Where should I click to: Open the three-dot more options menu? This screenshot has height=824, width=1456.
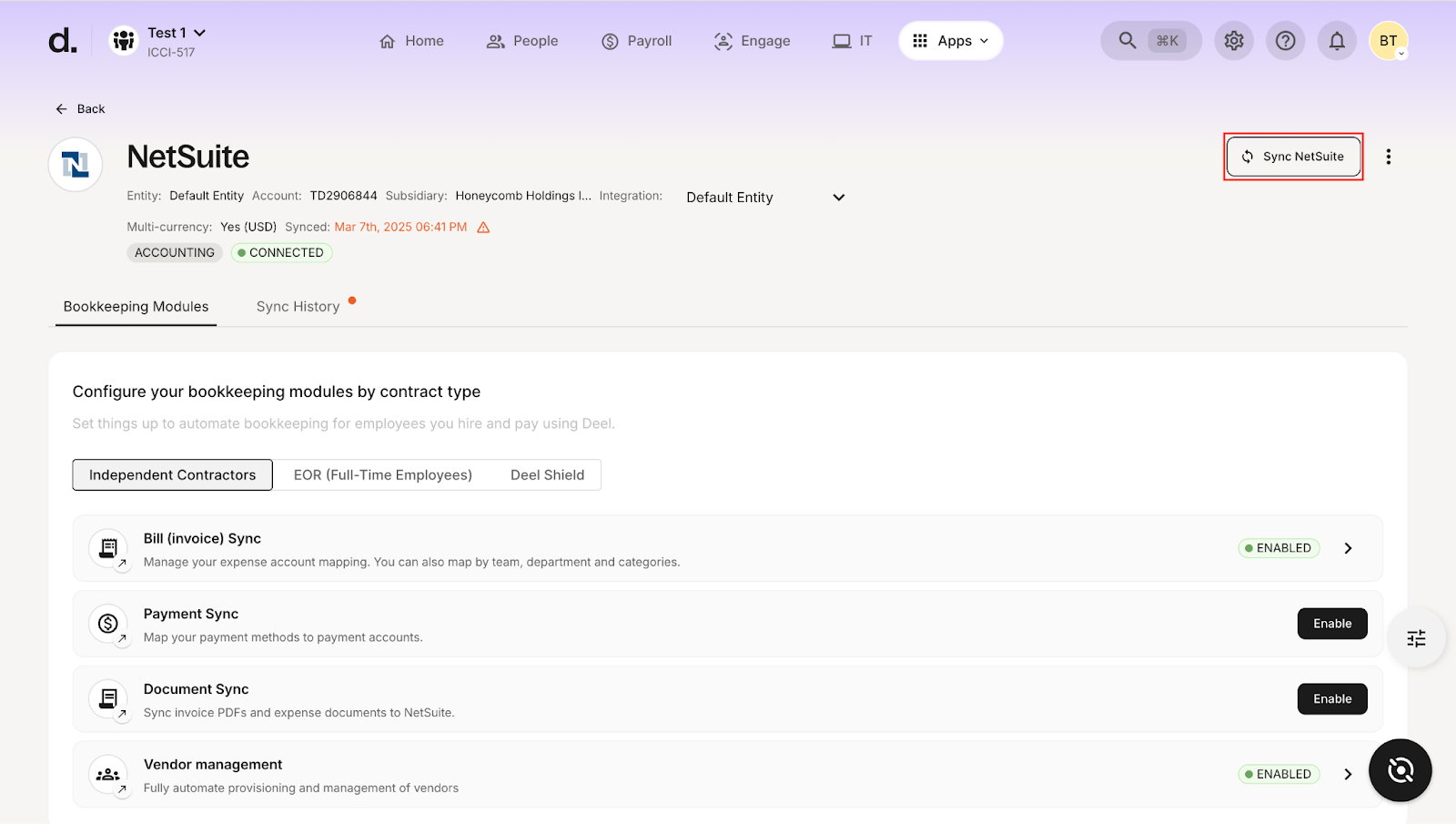click(x=1389, y=157)
